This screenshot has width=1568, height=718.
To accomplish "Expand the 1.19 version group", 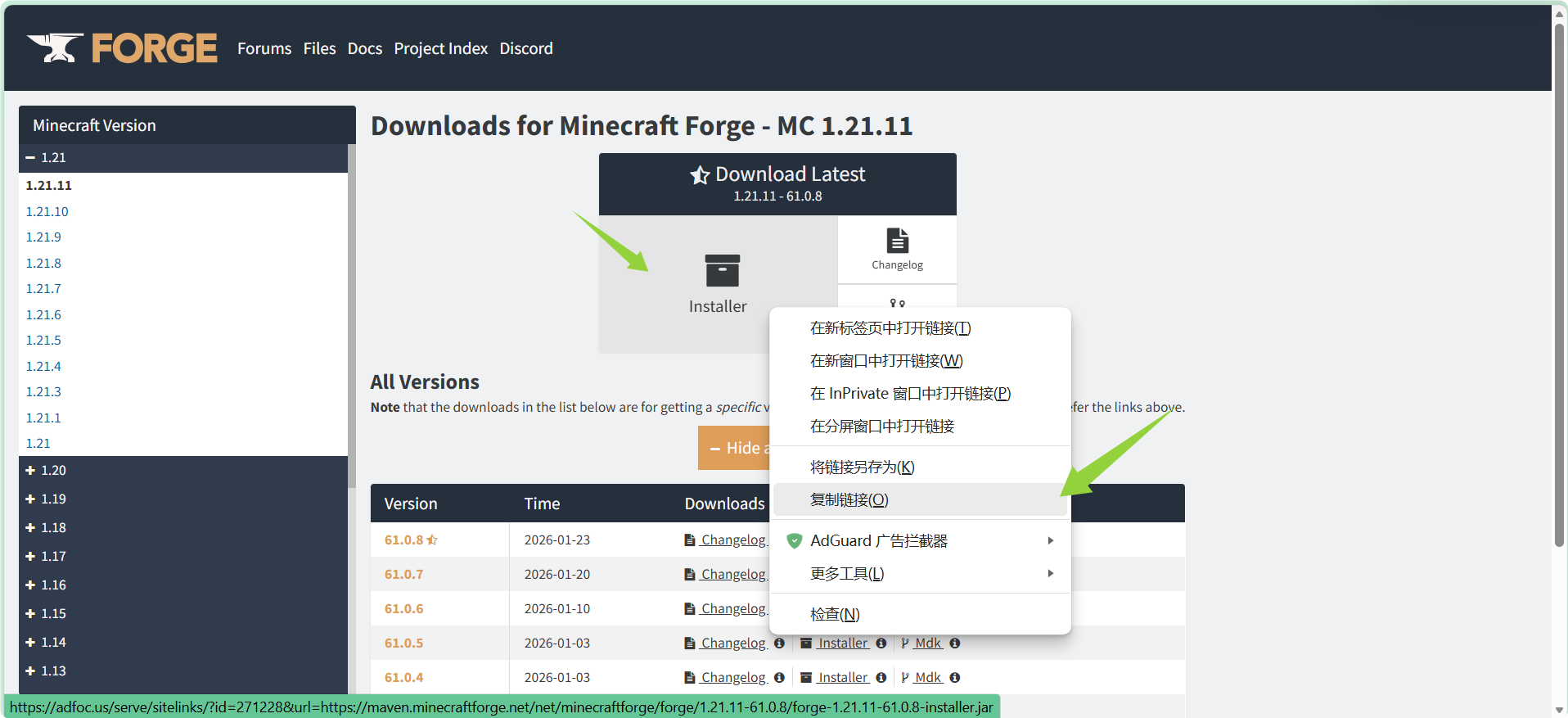I will click(x=30, y=499).
